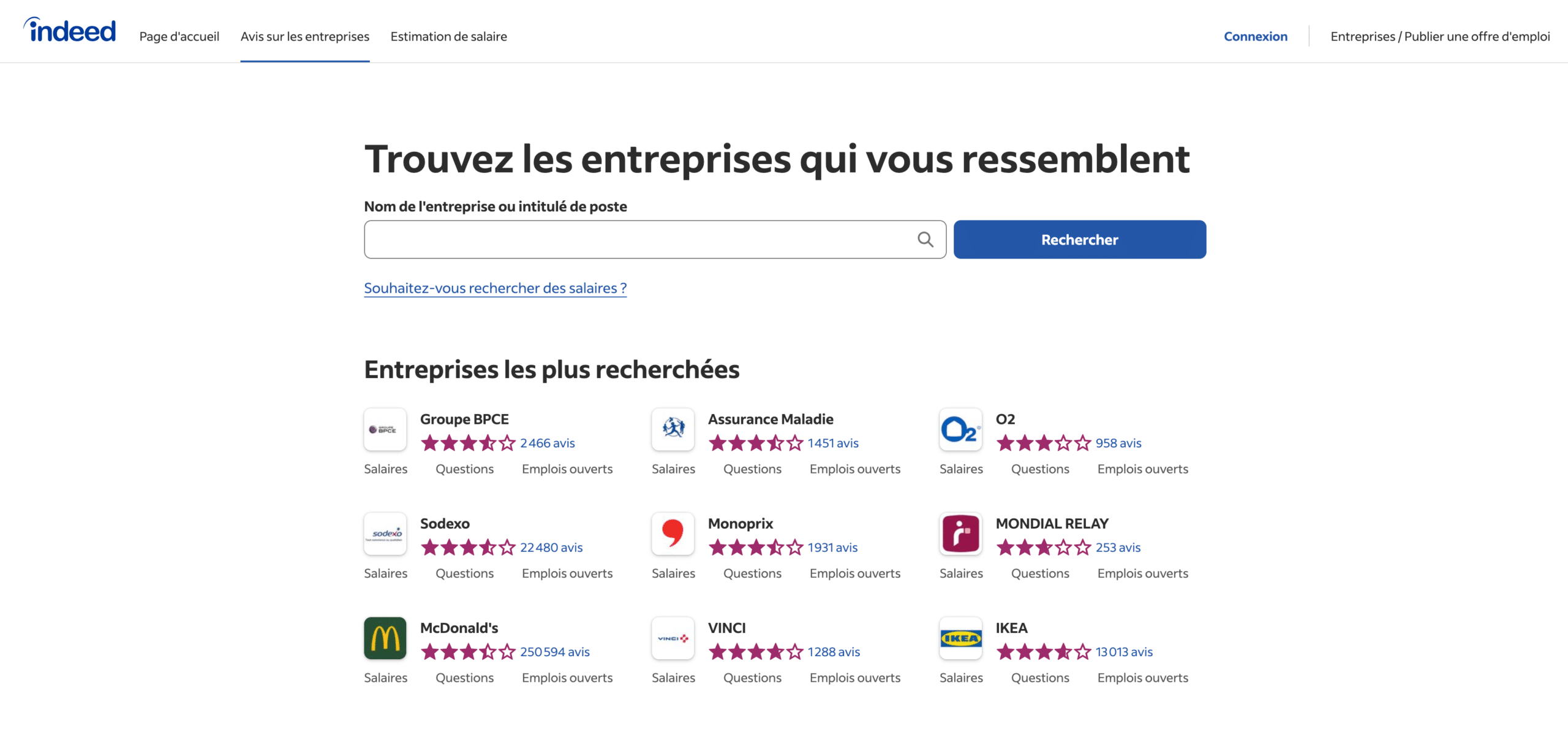Follow Souhaitez-vous rechercher des salaires link
The image size is (1568, 729).
click(x=496, y=288)
